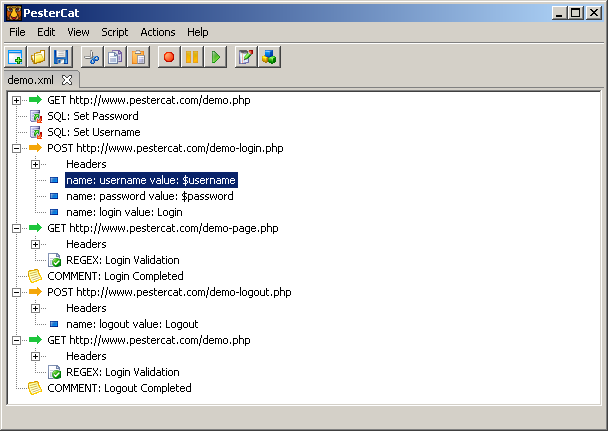
Task: Click the yellow note icon of Login Completed comment
Action: (35, 276)
